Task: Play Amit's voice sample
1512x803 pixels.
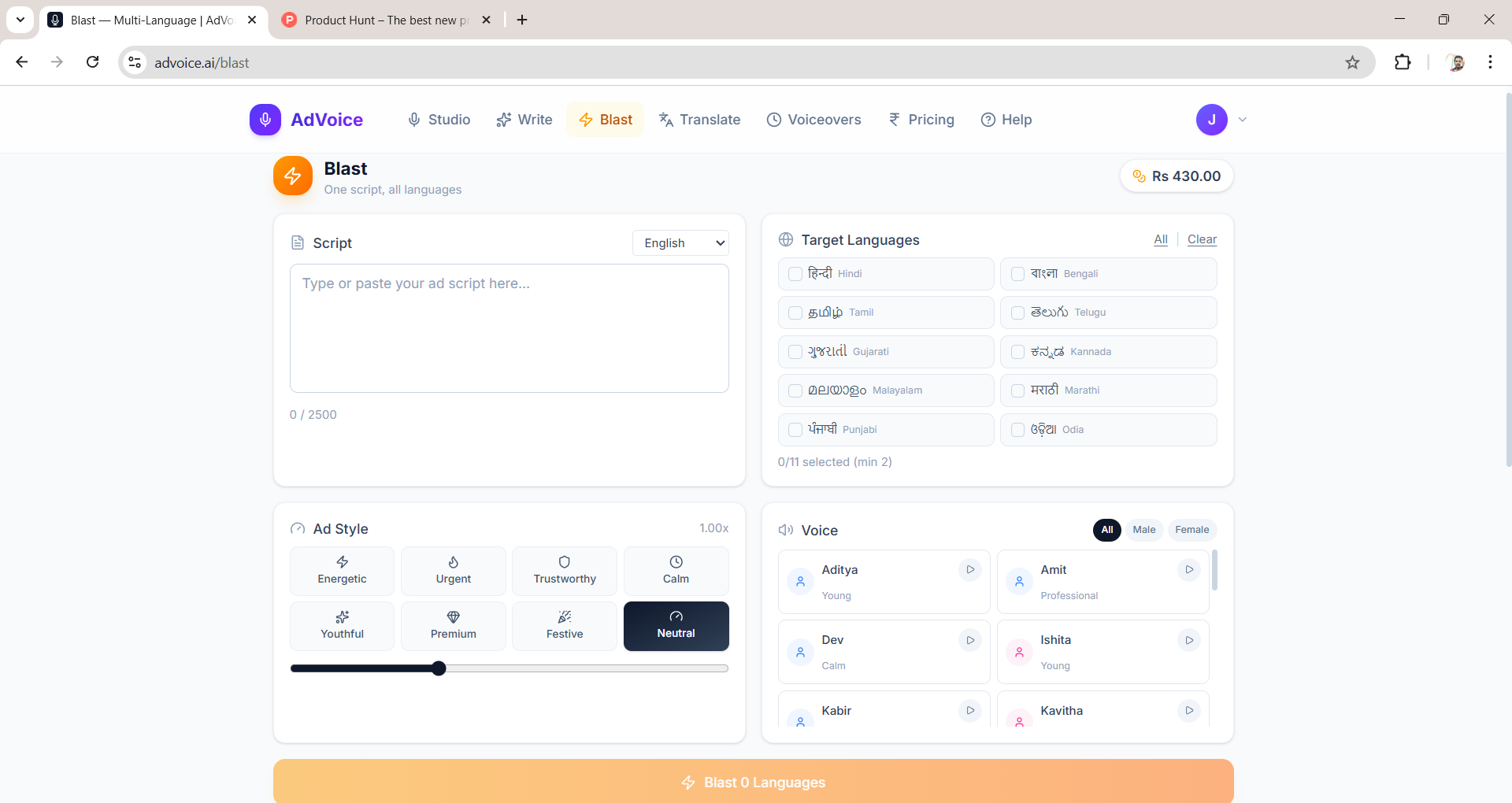Action: [x=1188, y=570]
